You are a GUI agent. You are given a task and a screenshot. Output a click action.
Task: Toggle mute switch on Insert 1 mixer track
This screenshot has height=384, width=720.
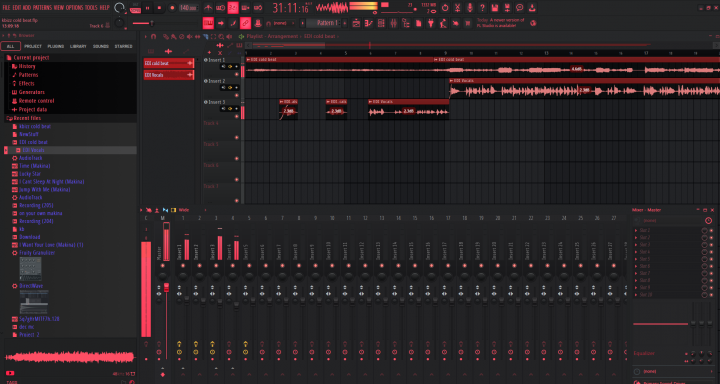(x=183, y=265)
